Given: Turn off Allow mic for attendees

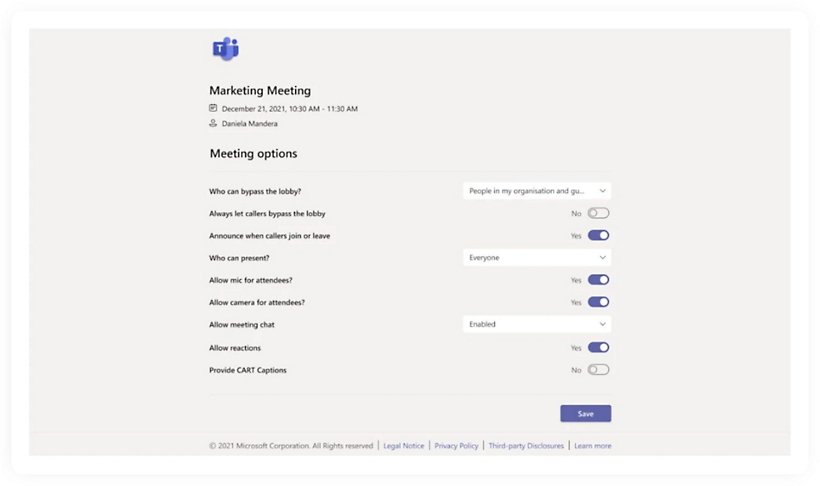Looking at the screenshot, I should pos(598,280).
